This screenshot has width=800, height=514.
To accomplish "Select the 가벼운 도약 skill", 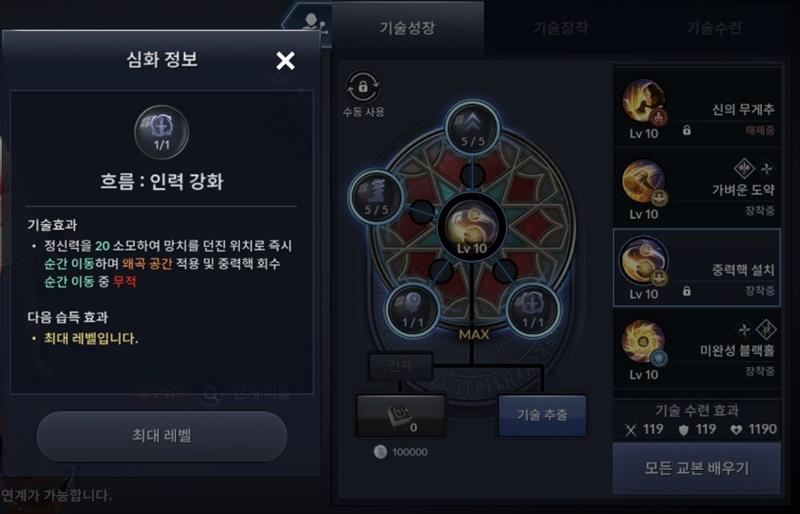I will (x=697, y=188).
